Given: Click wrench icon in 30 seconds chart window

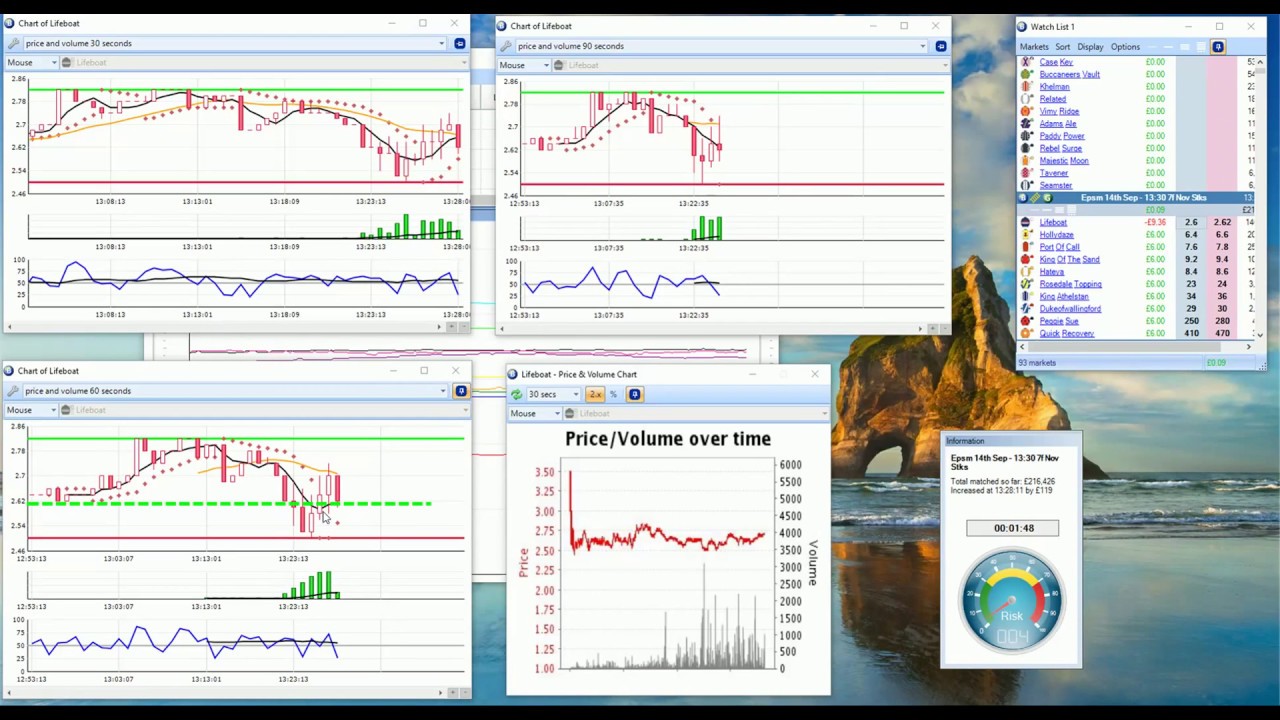Looking at the screenshot, I should (x=13, y=43).
